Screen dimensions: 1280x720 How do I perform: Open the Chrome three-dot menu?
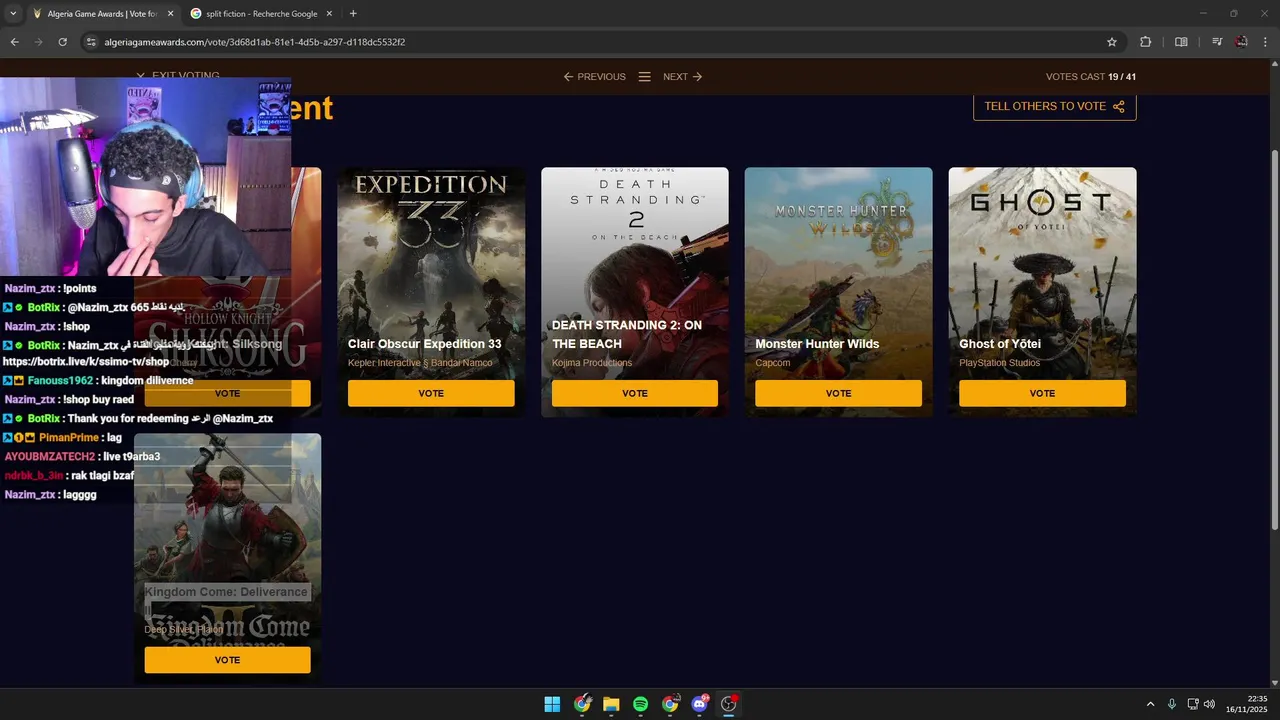1266,42
